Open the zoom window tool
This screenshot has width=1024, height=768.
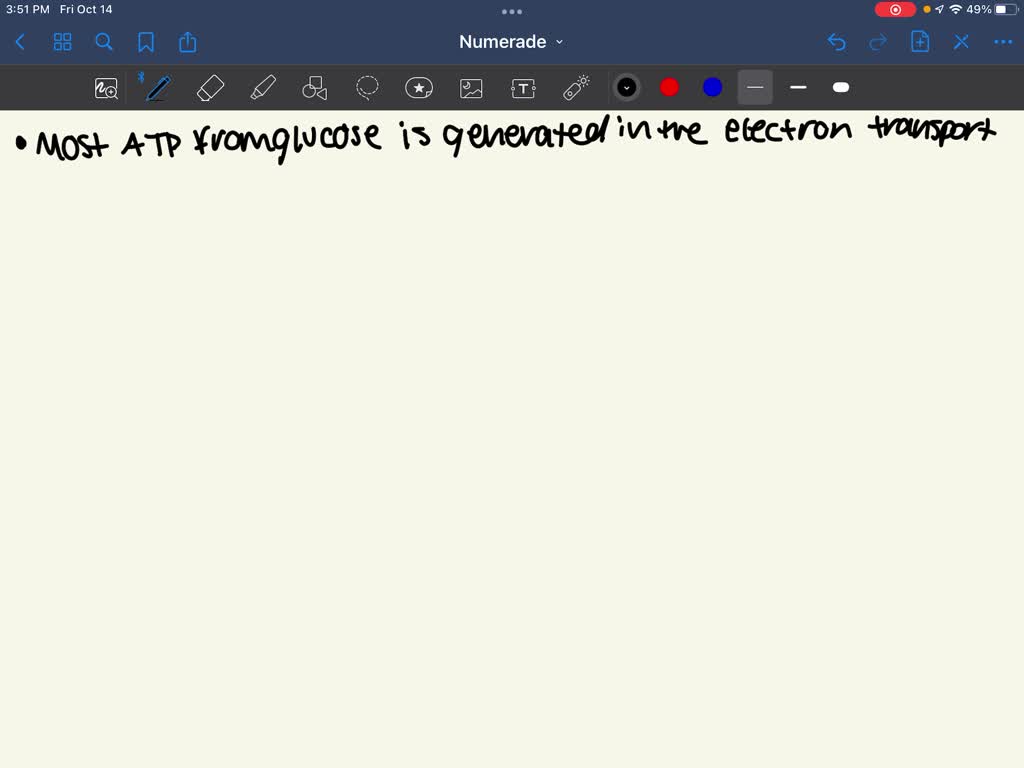click(106, 88)
